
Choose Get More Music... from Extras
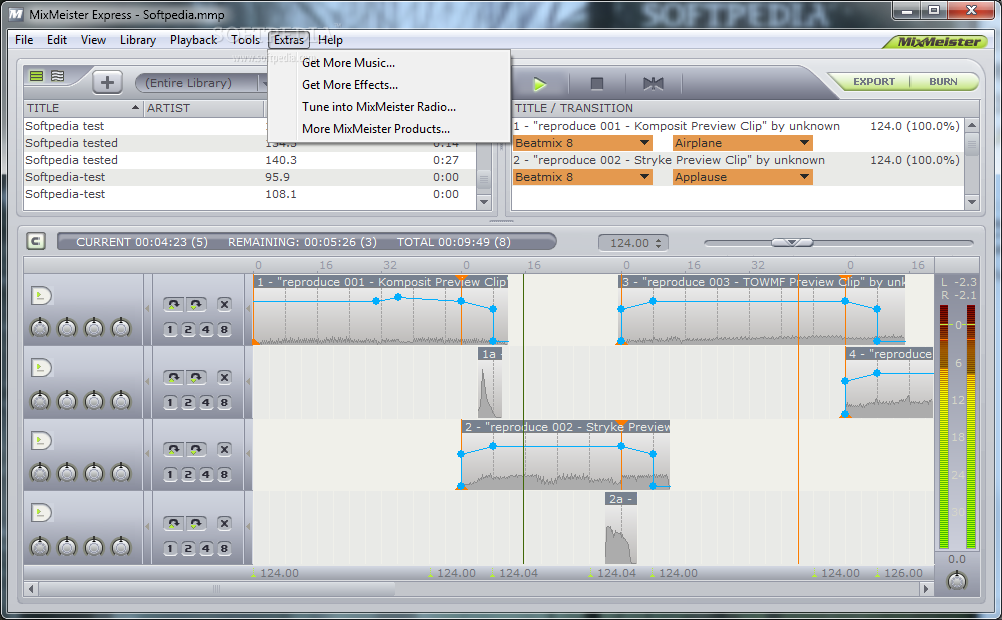click(x=390, y=63)
